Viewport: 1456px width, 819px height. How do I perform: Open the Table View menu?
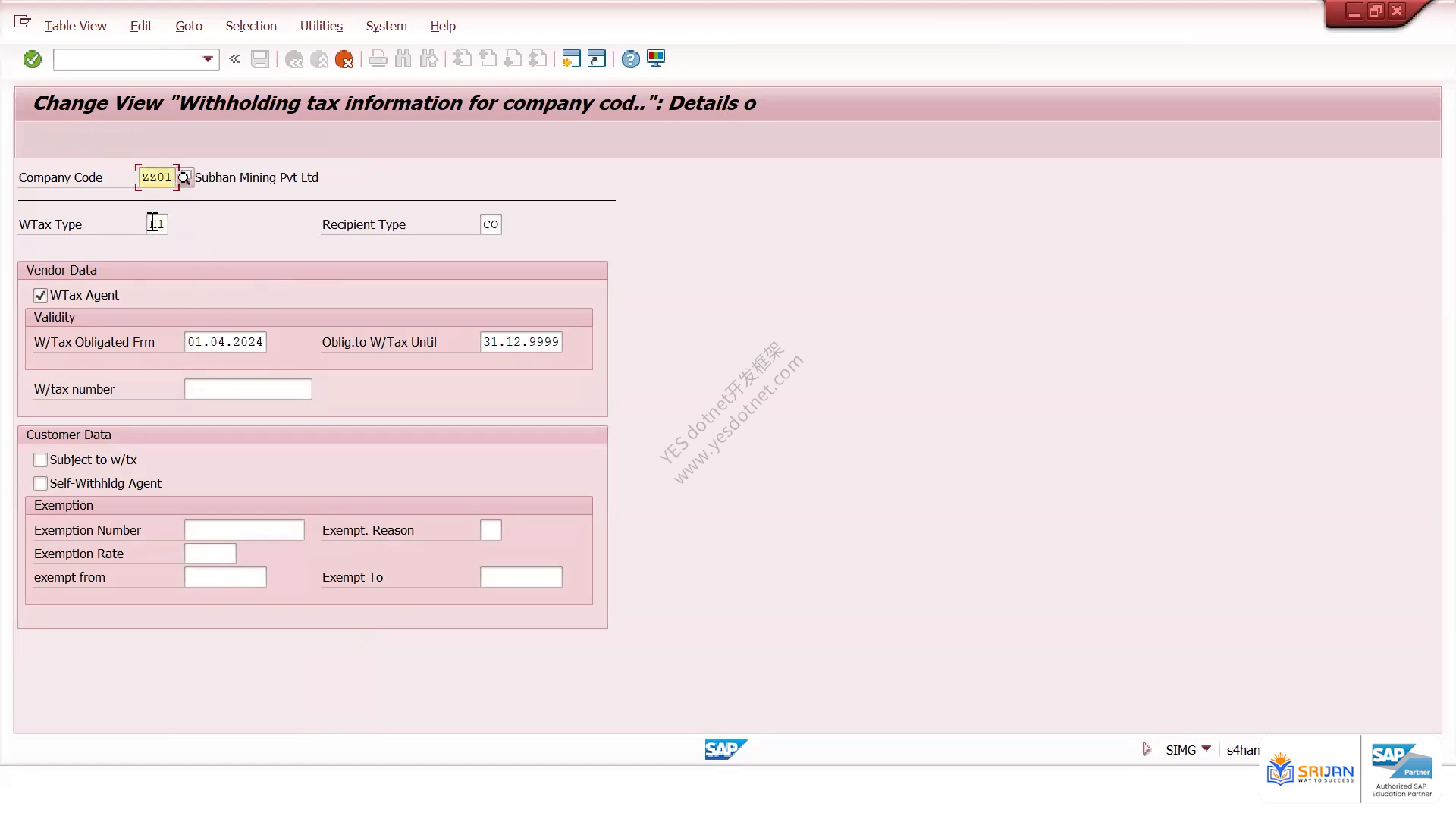(76, 26)
